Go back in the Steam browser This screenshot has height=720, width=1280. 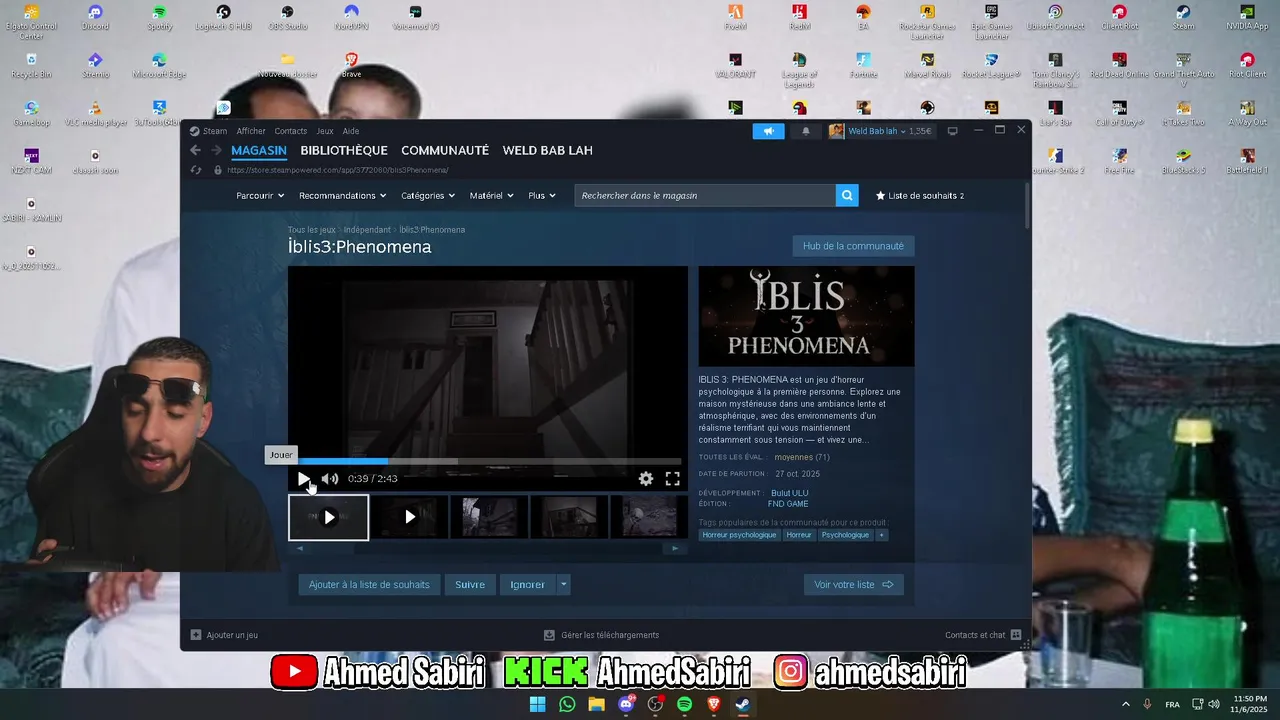[x=196, y=150]
